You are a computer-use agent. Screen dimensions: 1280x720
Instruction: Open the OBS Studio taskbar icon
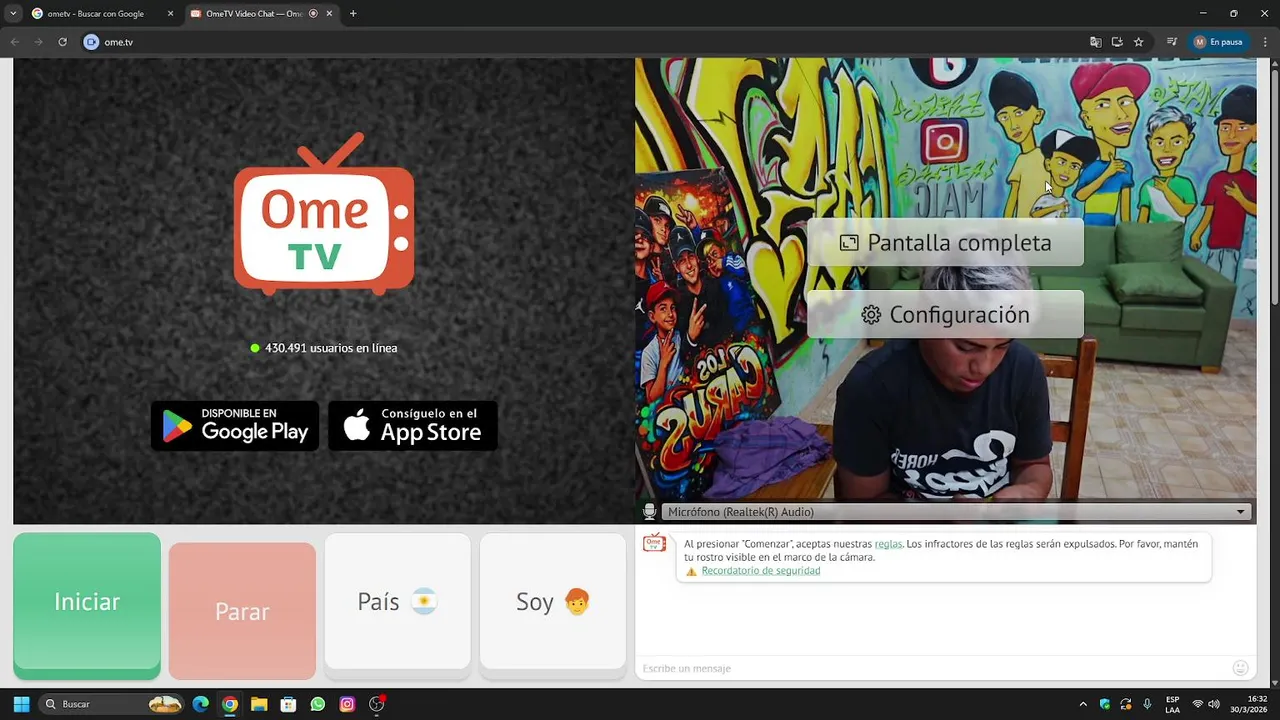pyautogui.click(x=377, y=704)
